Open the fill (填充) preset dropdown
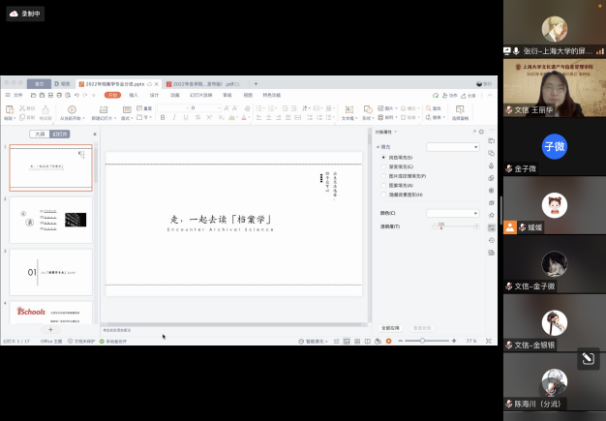 click(450, 147)
